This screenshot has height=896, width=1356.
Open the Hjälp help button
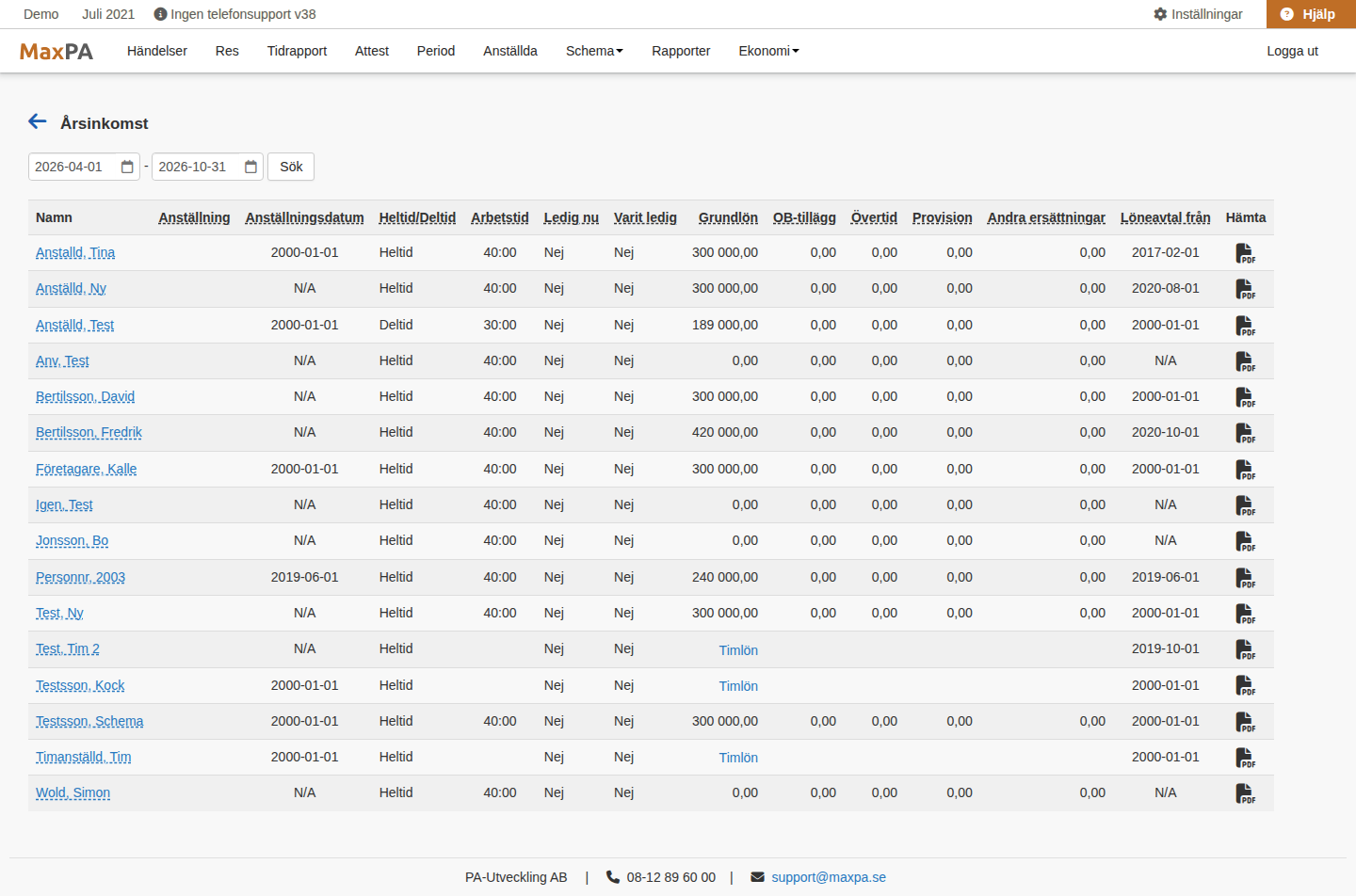tap(1311, 14)
